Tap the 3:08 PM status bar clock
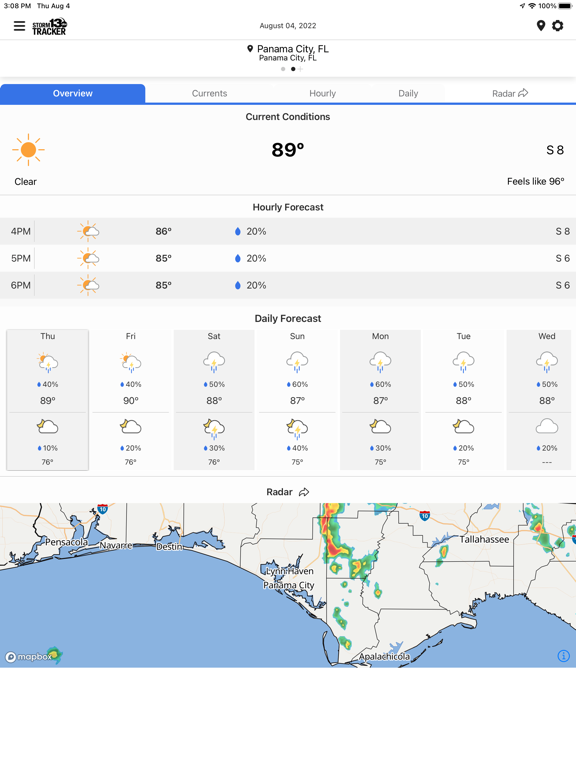Image resolution: width=576 pixels, height=768 pixels. 17,6
